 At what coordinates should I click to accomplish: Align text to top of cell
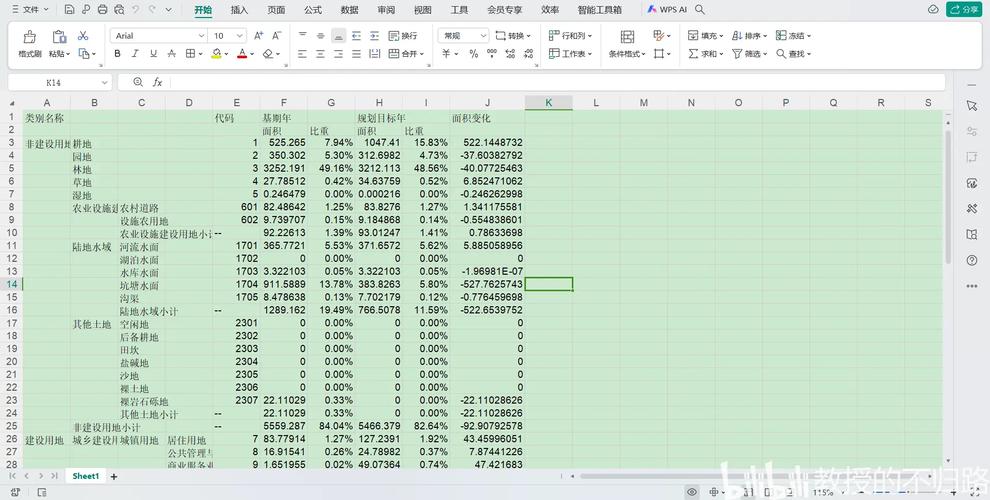click(x=302, y=36)
